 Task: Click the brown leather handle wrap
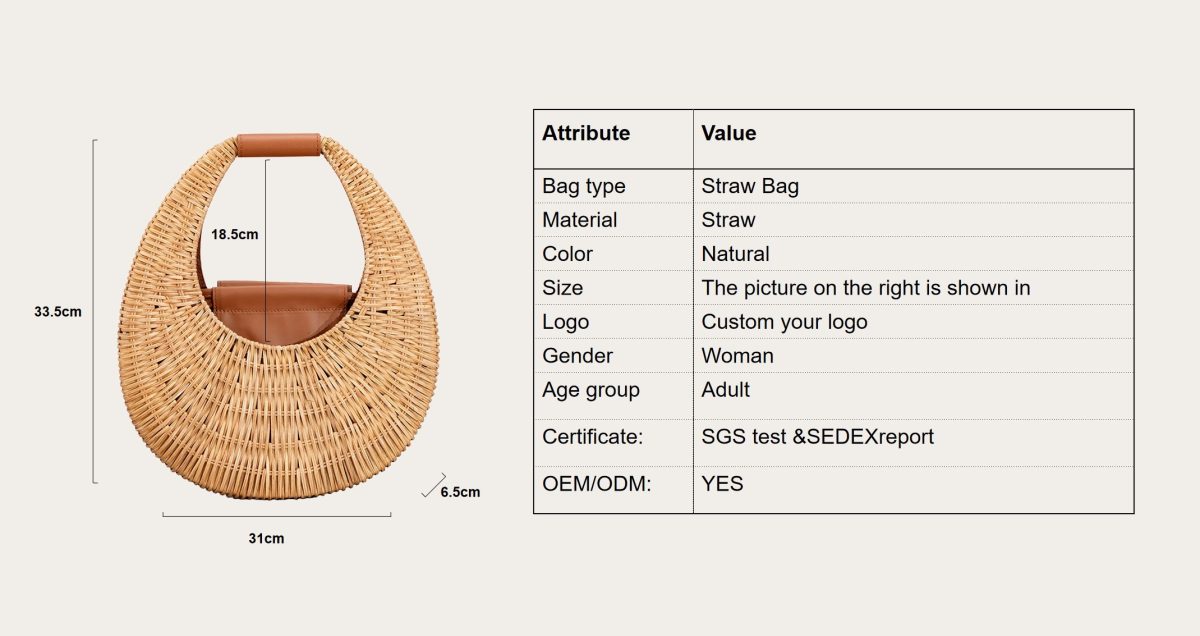coord(279,145)
